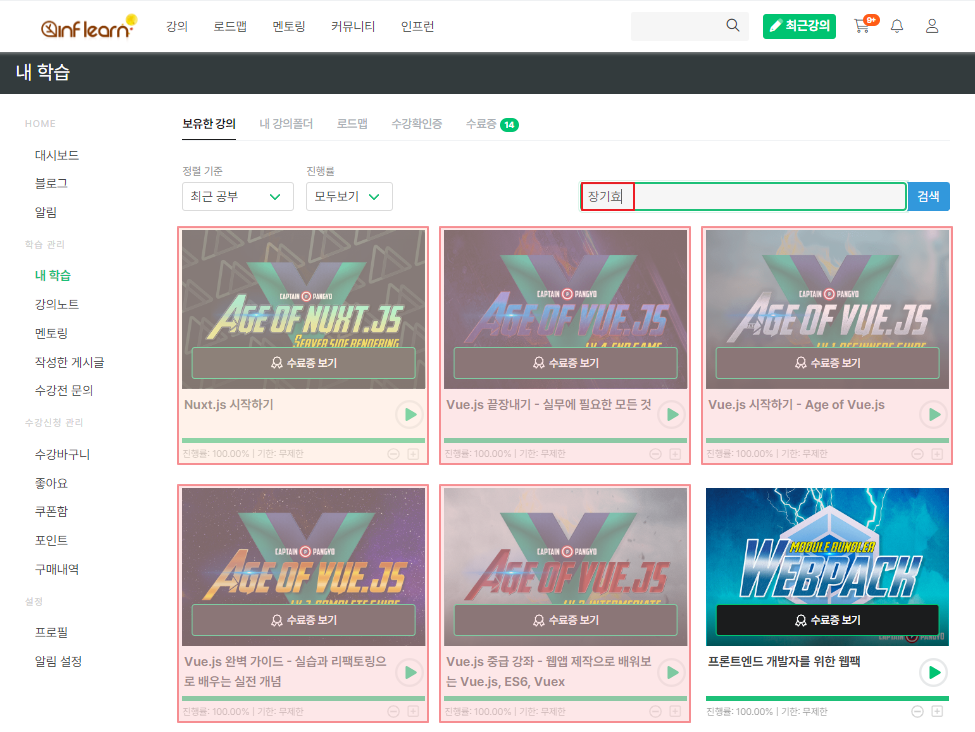This screenshot has height=732, width=975.
Task: Click progress bar of Vue.js 끝장내기
Action: pyautogui.click(x=565, y=440)
